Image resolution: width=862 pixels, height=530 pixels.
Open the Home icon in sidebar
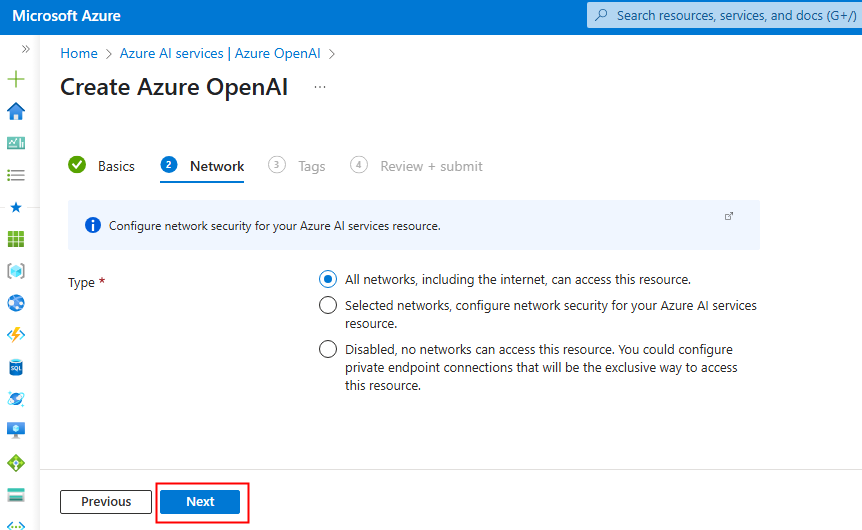point(16,111)
